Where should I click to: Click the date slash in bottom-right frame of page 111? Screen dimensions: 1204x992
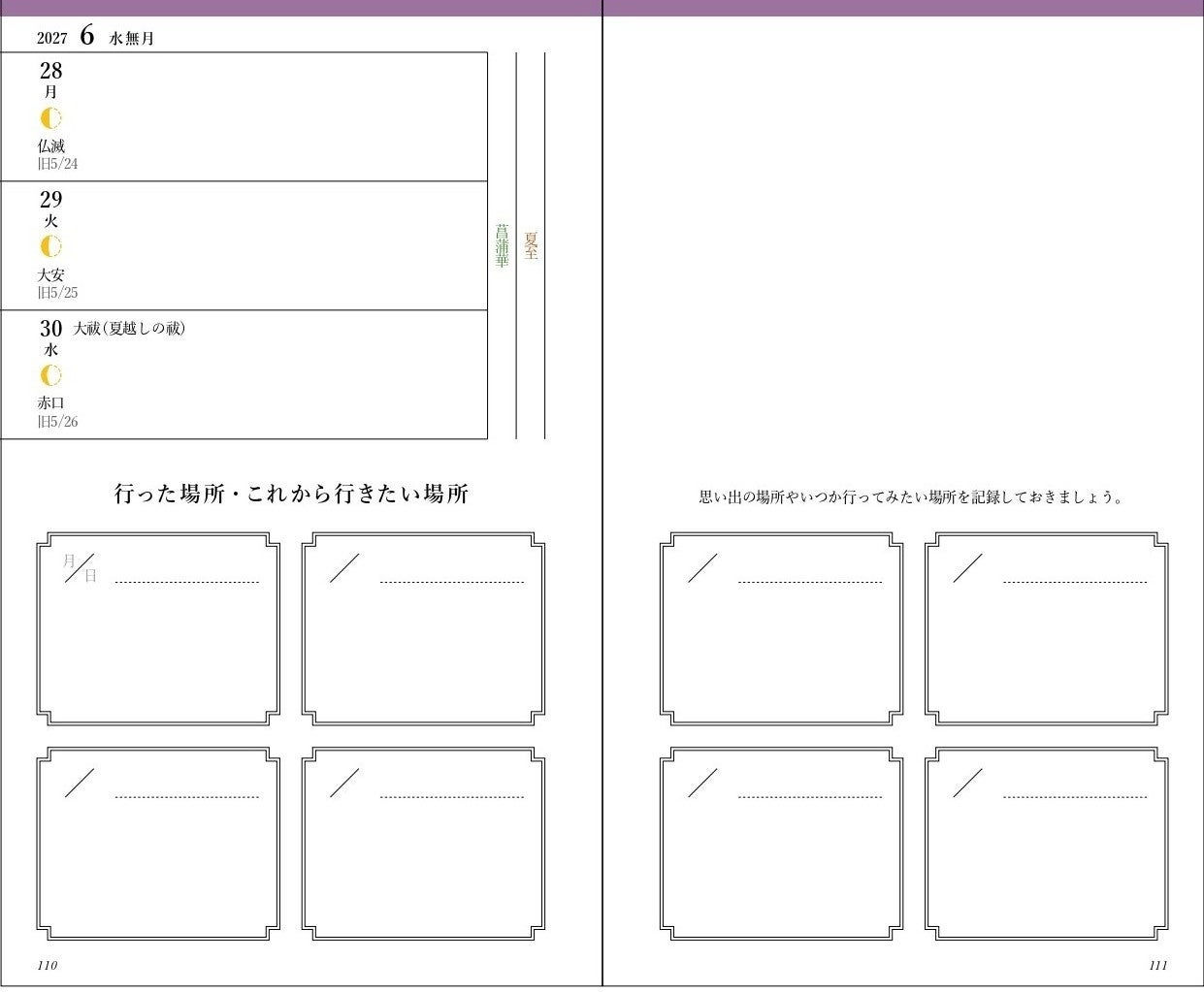(x=967, y=784)
